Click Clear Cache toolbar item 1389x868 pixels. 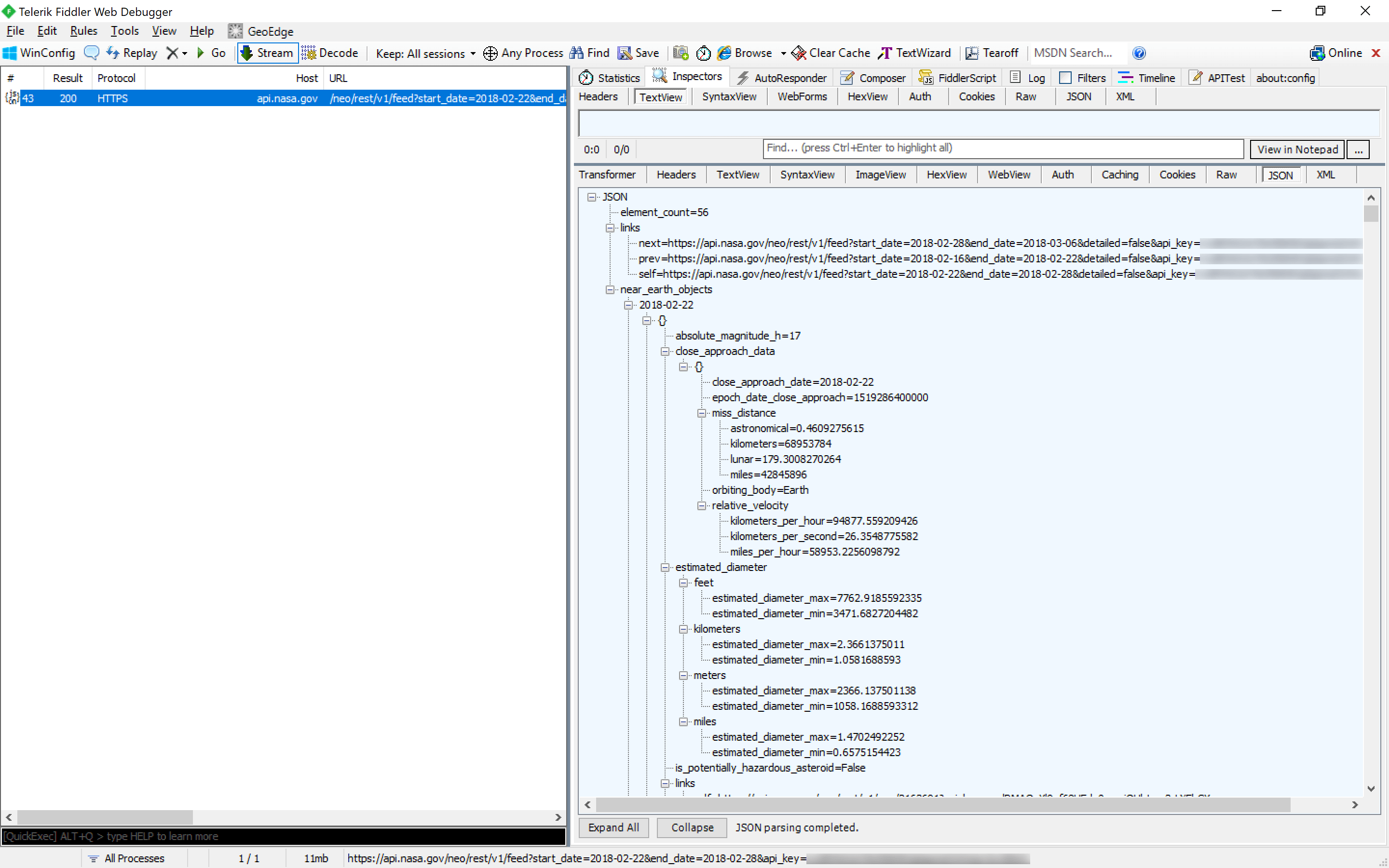pyautogui.click(x=830, y=53)
